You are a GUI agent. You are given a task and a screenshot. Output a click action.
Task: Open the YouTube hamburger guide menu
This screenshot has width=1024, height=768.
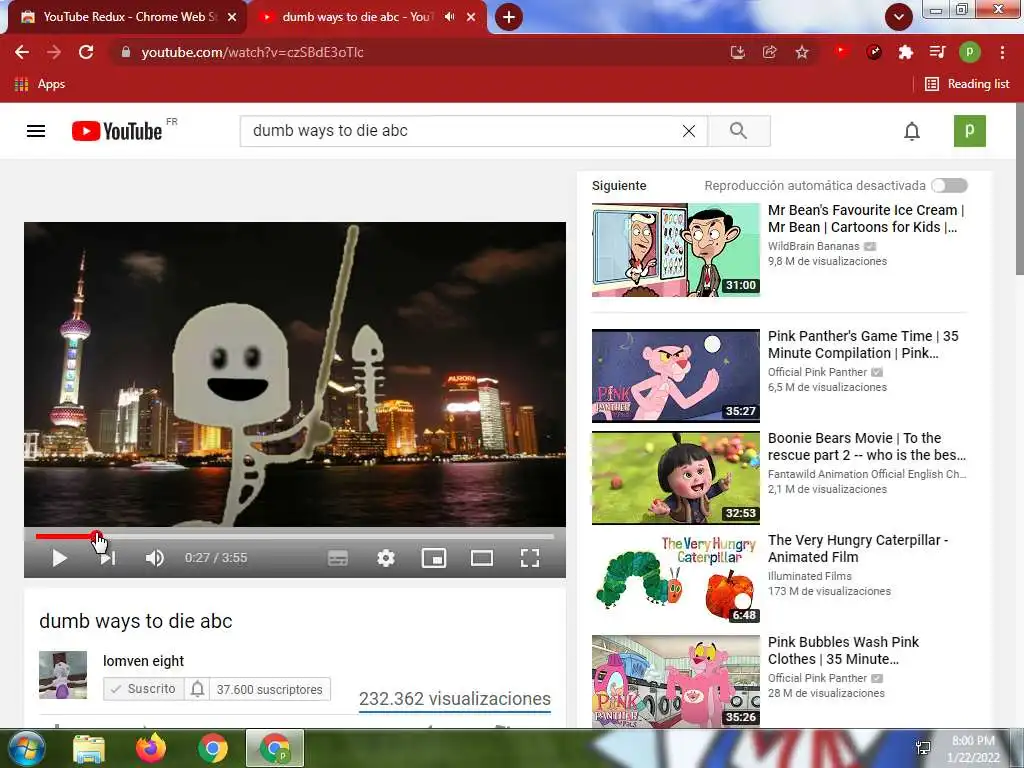36,131
